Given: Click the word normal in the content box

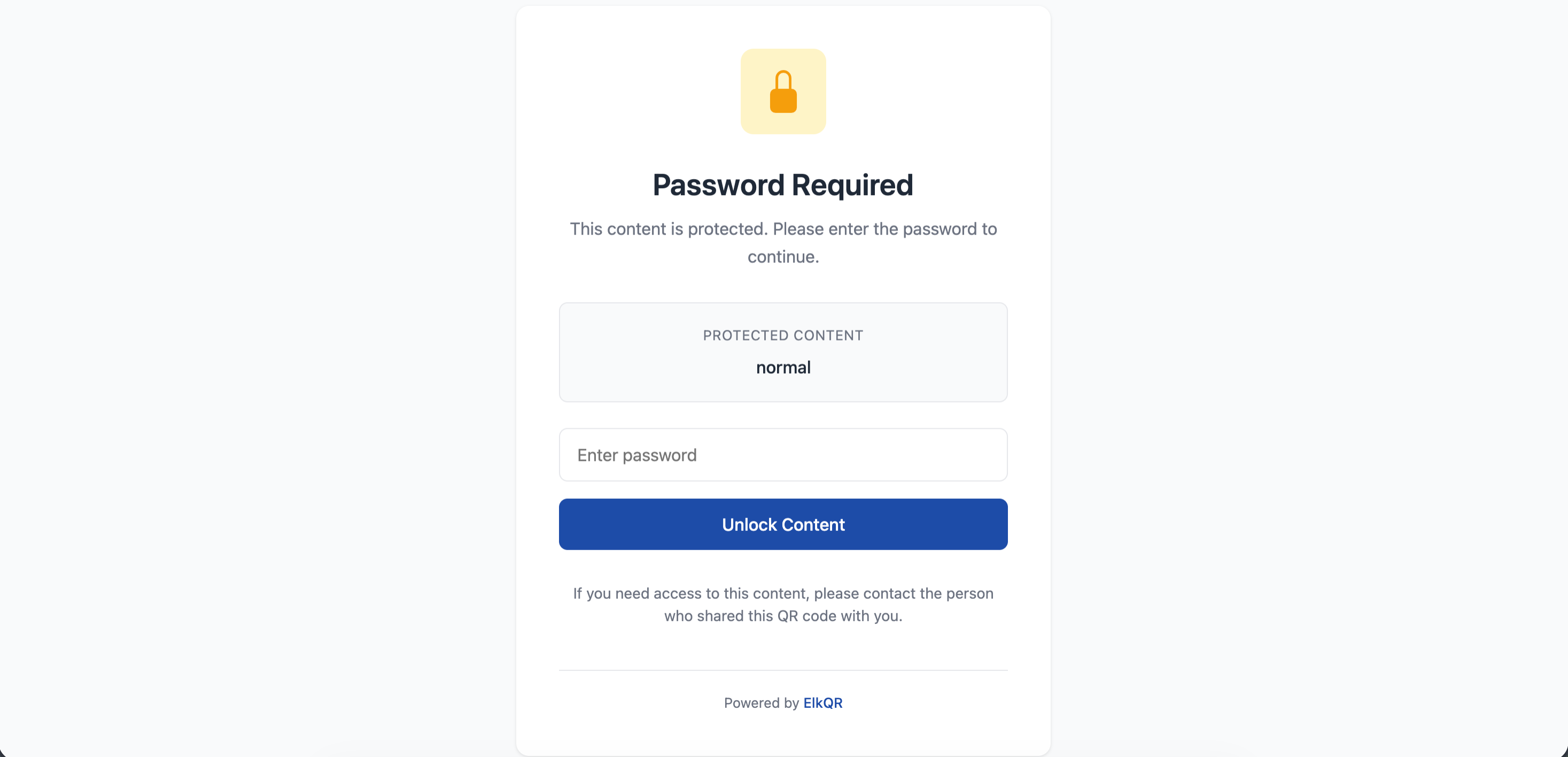Looking at the screenshot, I should 783,367.
